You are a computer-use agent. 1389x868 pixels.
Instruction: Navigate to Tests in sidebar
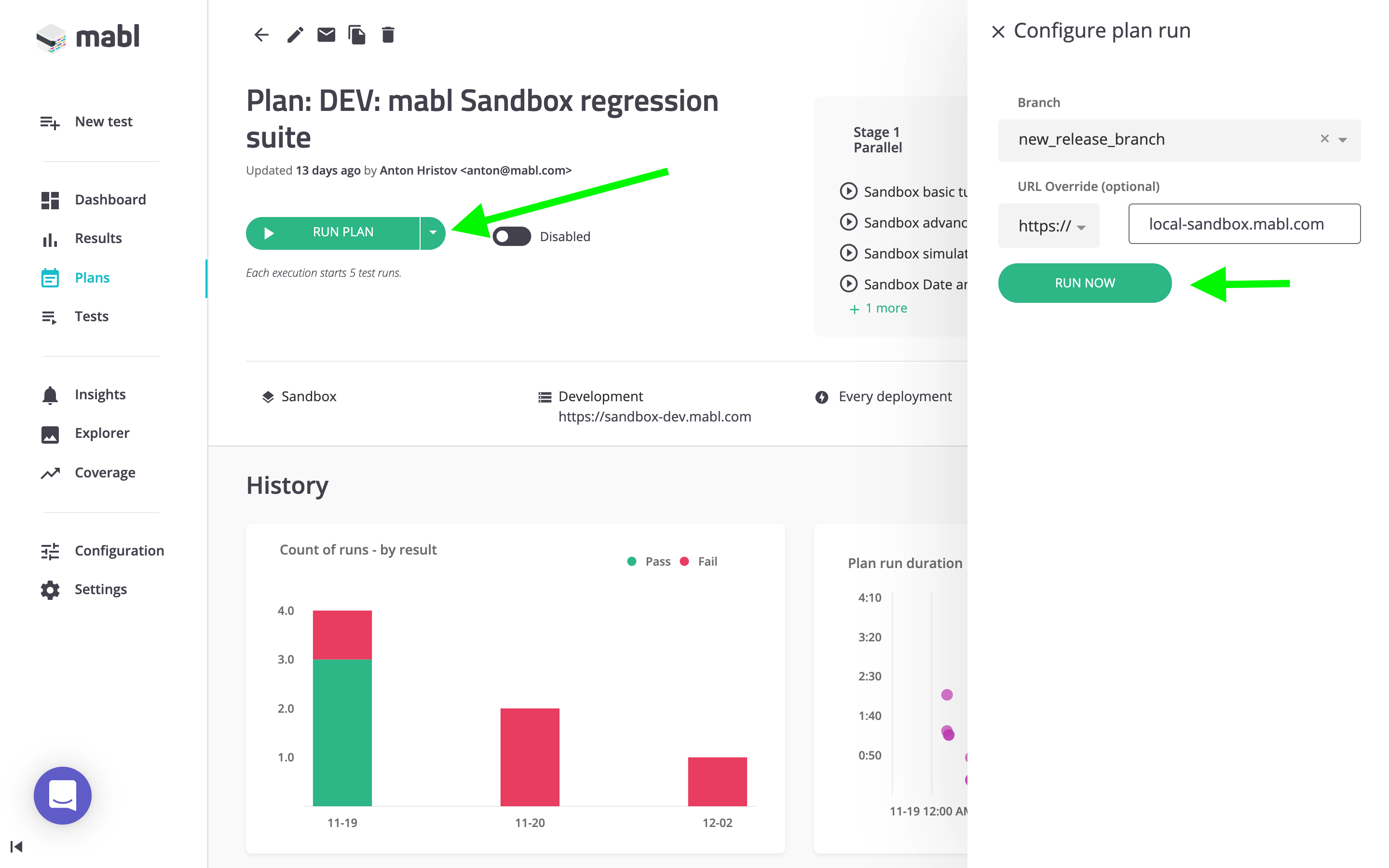tap(91, 316)
